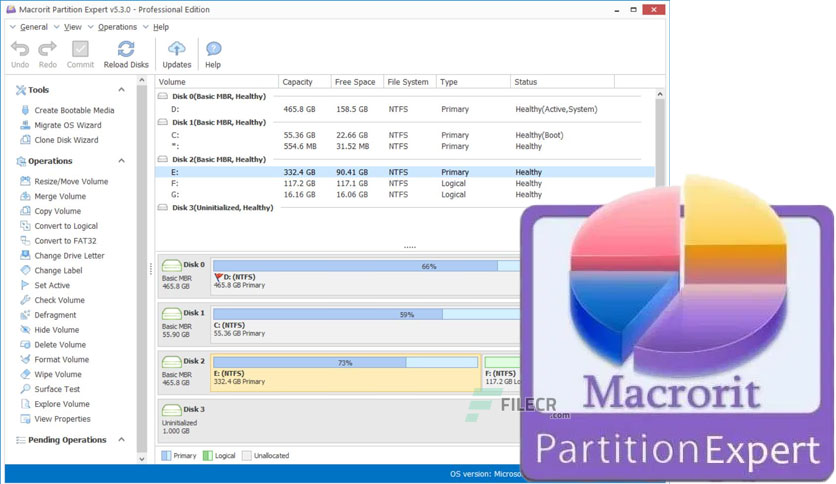Open the Operations menu
The height and width of the screenshot is (484, 836).
(x=117, y=27)
